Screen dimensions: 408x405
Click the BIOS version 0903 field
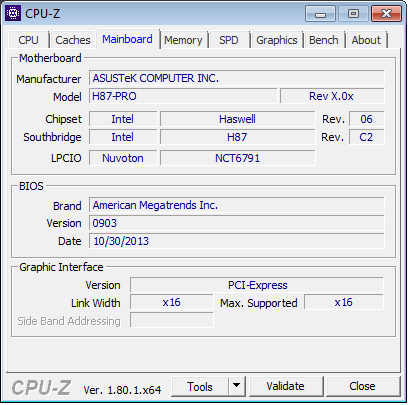[x=237, y=223]
